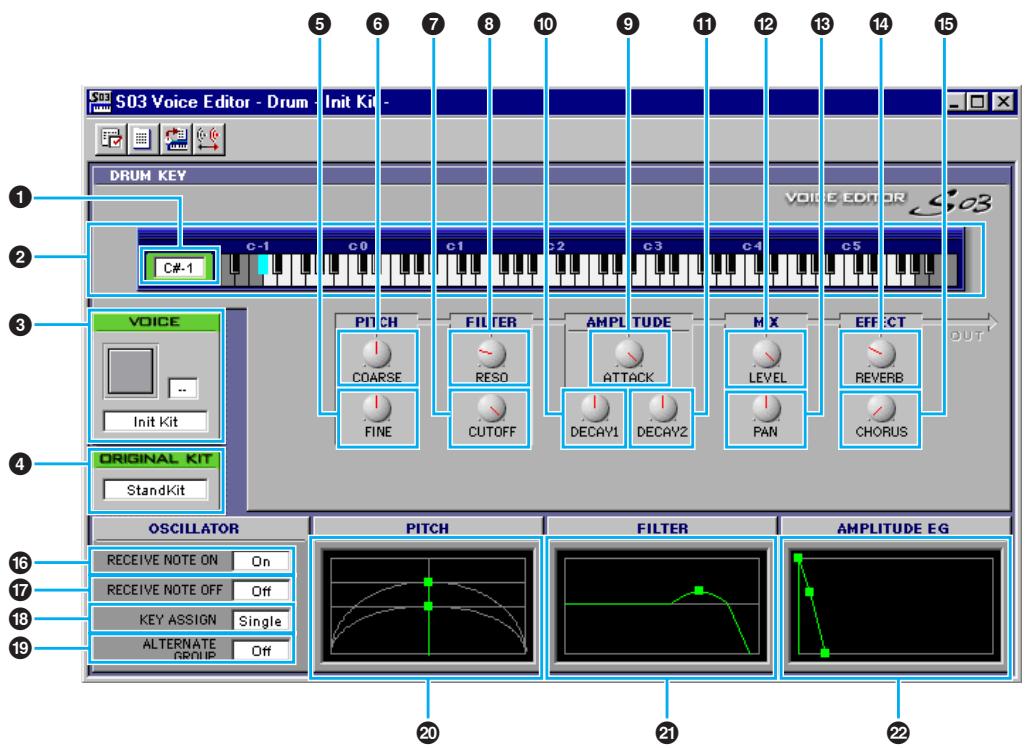Click the c5 octave label above keyboard
This screenshot has width=1025, height=748.
850,246
